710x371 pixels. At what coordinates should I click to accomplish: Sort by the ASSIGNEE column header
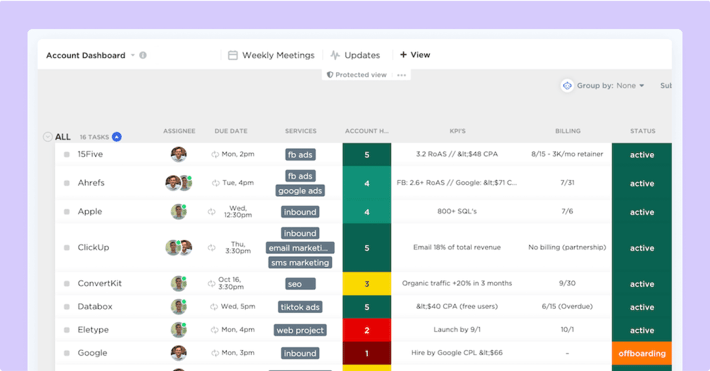pos(179,131)
